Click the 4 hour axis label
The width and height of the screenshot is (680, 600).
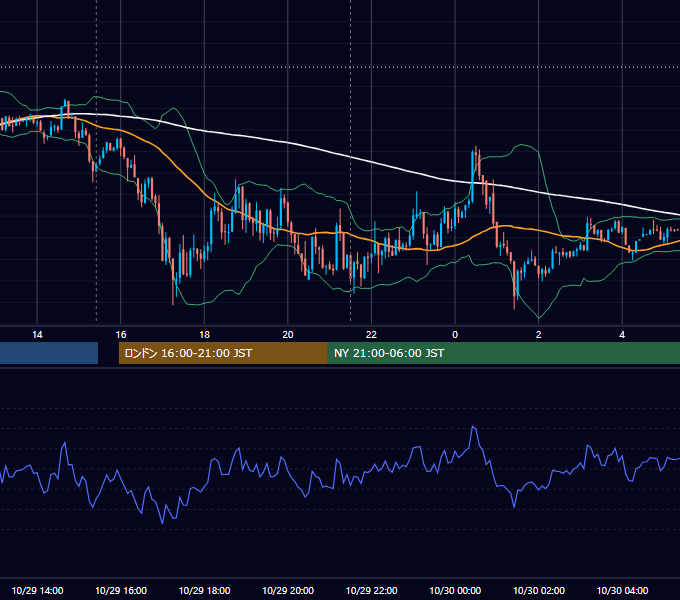tap(622, 334)
